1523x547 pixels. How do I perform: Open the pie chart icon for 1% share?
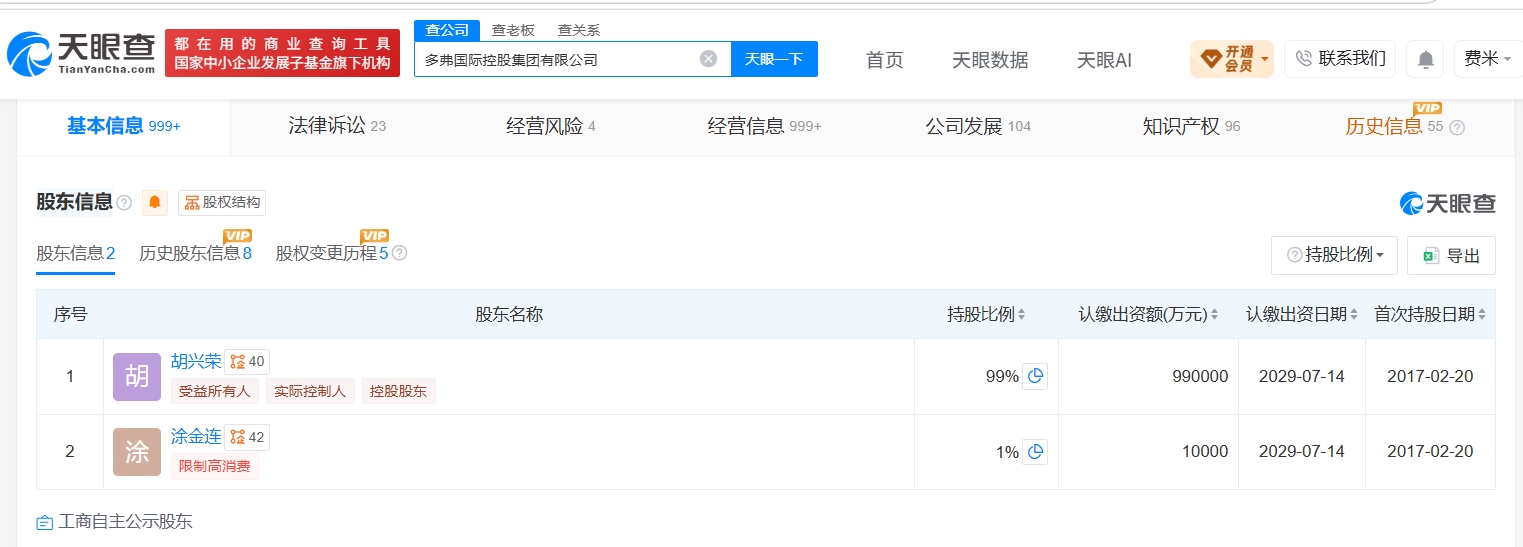(x=1036, y=452)
